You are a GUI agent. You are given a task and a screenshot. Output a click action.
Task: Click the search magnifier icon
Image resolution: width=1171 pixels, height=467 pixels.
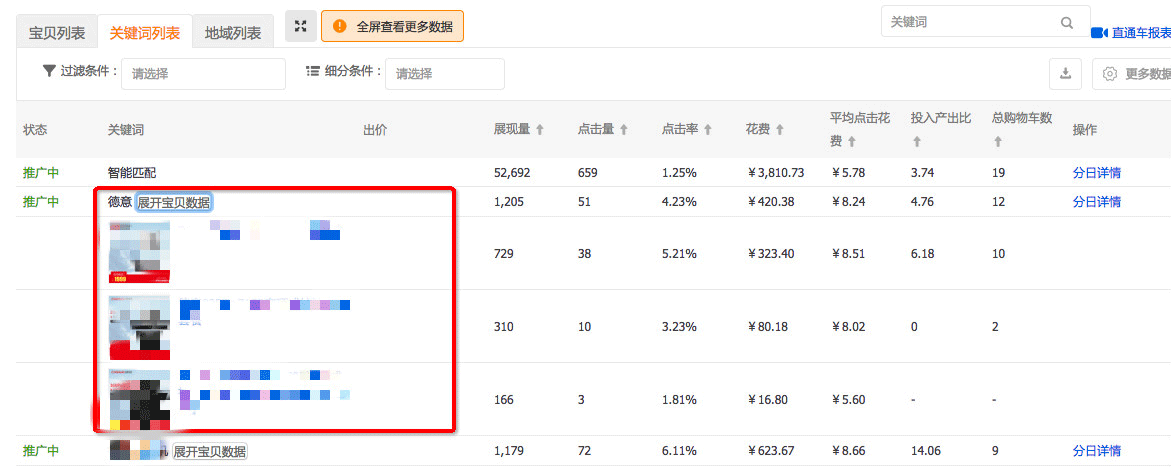[x=1067, y=23]
